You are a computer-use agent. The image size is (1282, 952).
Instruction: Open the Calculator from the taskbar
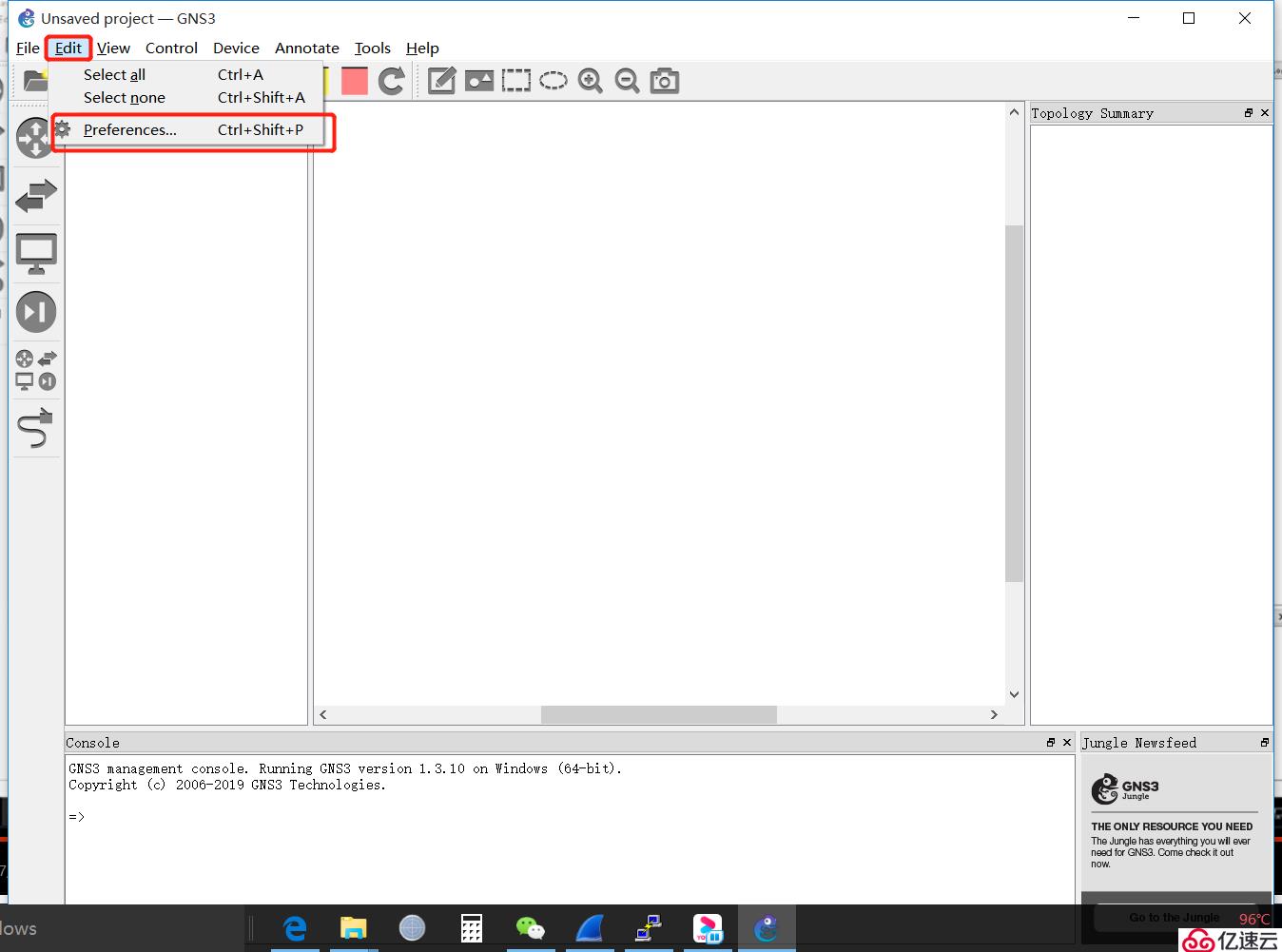[471, 927]
